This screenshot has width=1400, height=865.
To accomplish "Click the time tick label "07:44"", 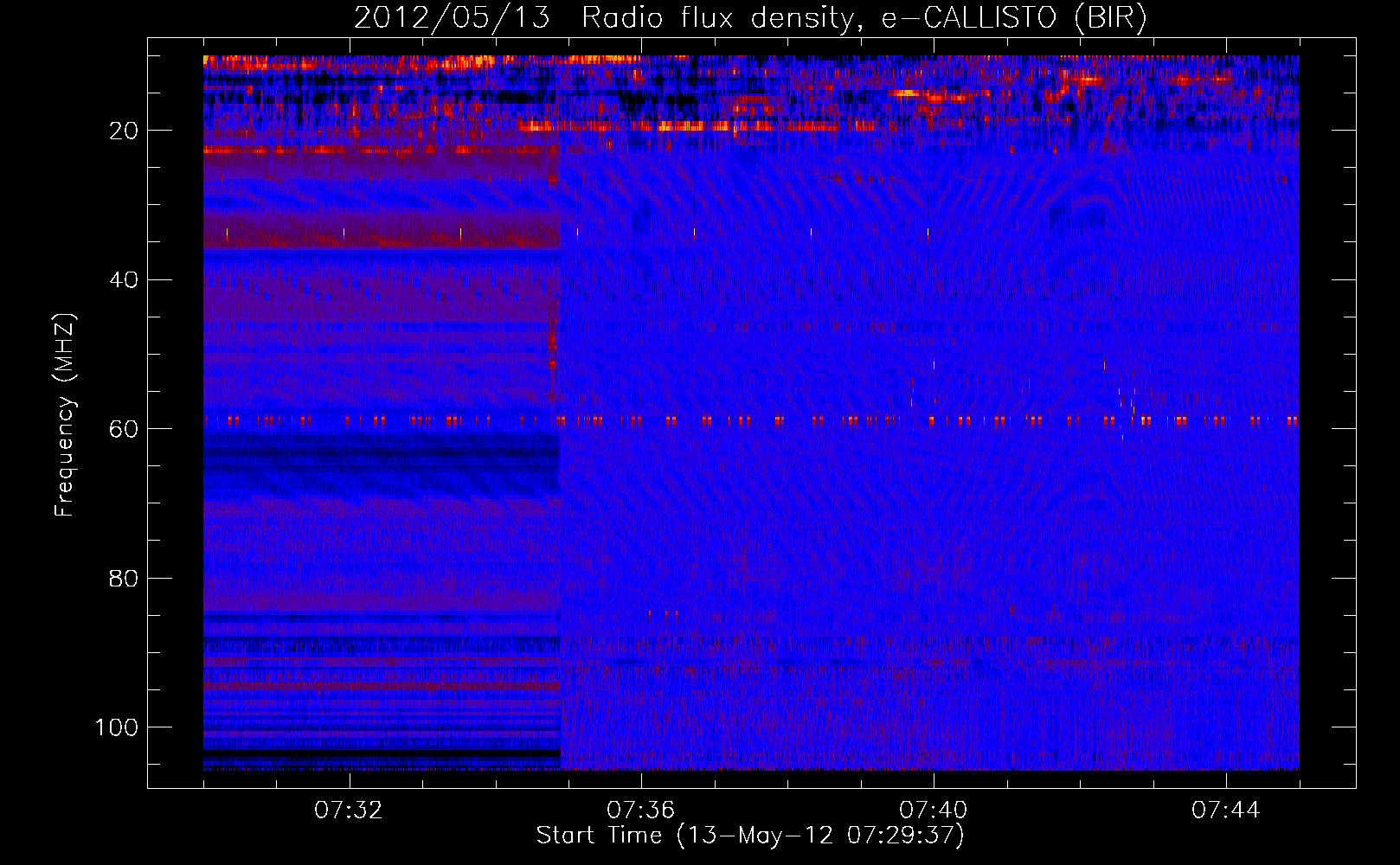I will click(x=1226, y=811).
